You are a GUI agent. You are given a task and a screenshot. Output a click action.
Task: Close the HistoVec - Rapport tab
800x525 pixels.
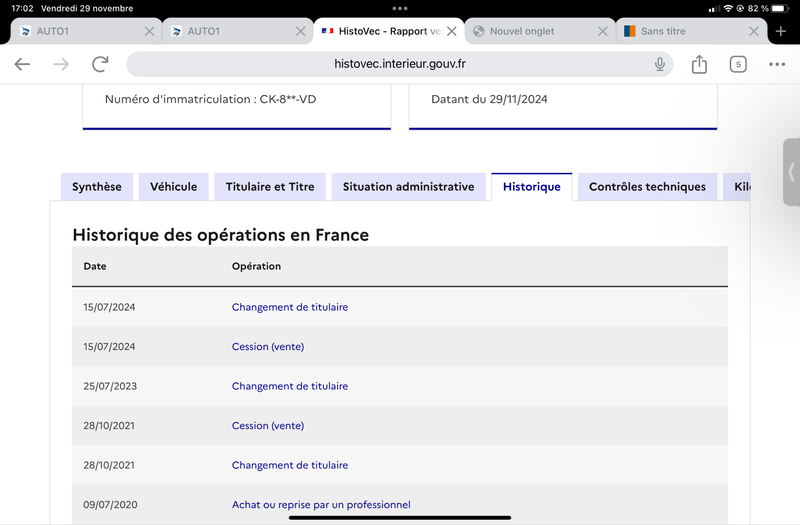click(452, 31)
